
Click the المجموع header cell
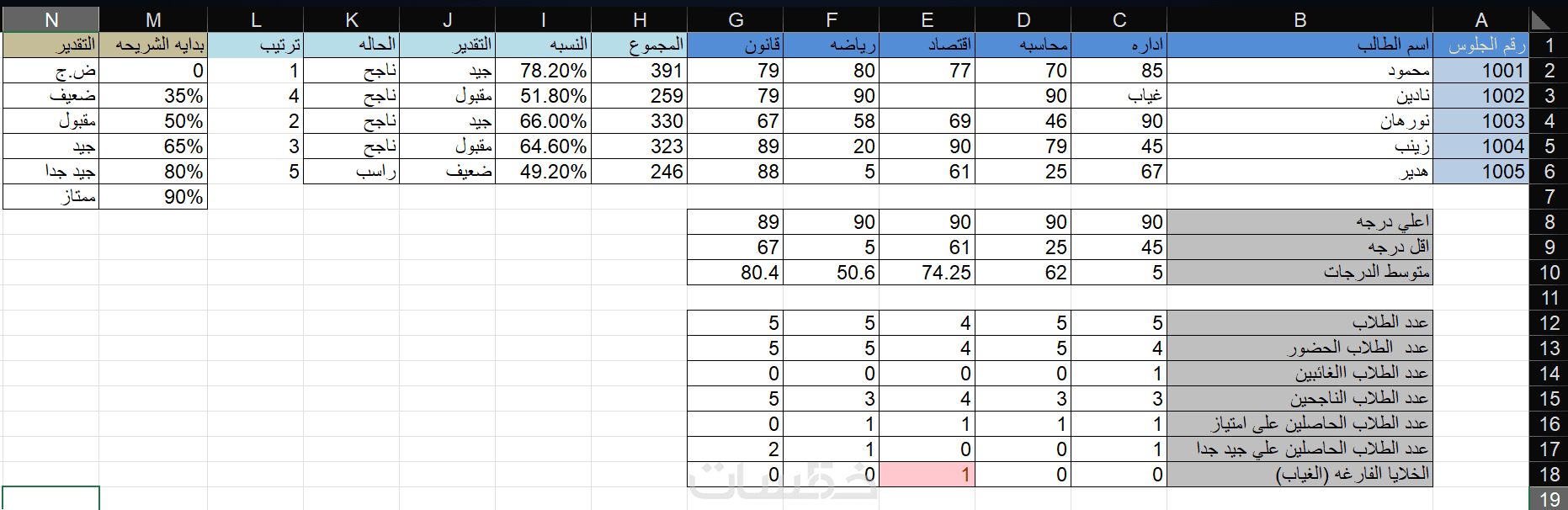(x=640, y=45)
